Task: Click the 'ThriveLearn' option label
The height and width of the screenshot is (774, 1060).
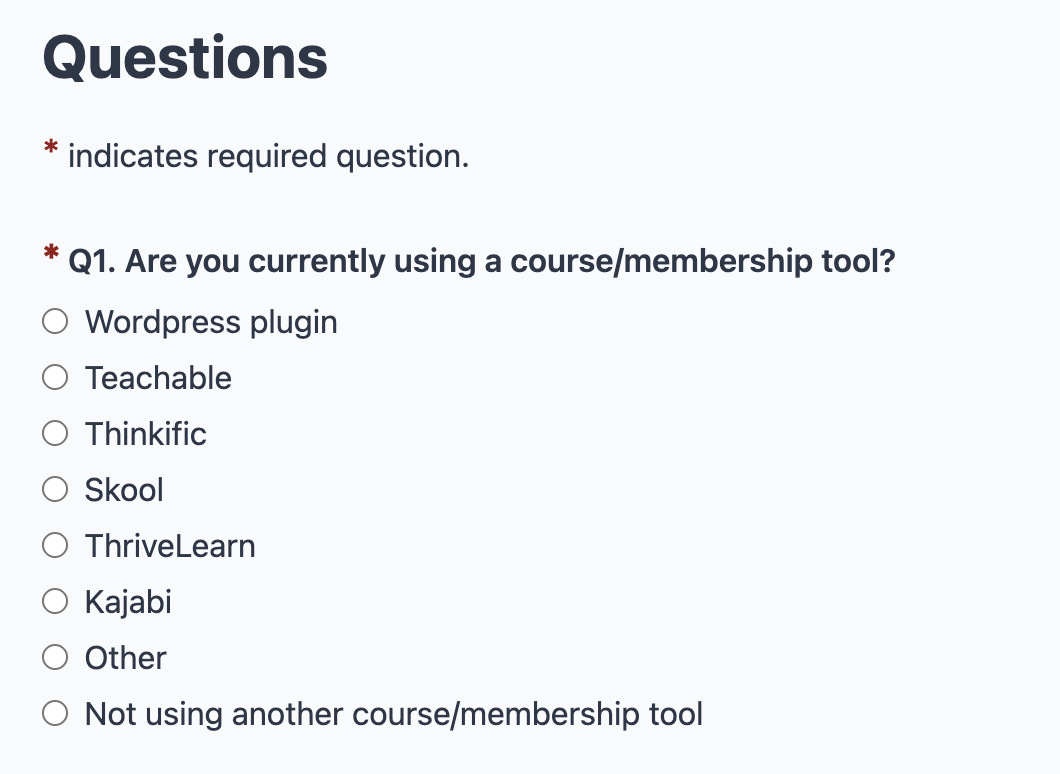Action: pyautogui.click(x=170, y=546)
